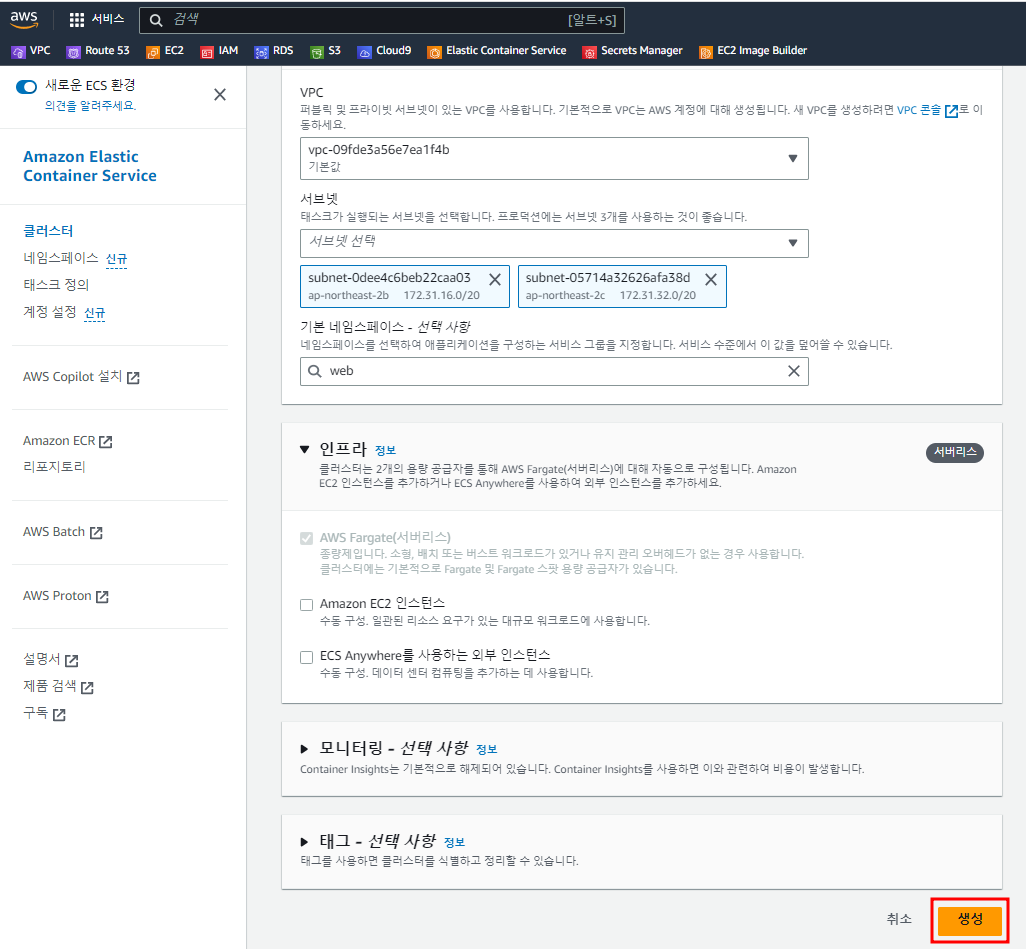Open the VPC selection dropdown
Image resolution: width=1026 pixels, height=949 pixels.
554,158
